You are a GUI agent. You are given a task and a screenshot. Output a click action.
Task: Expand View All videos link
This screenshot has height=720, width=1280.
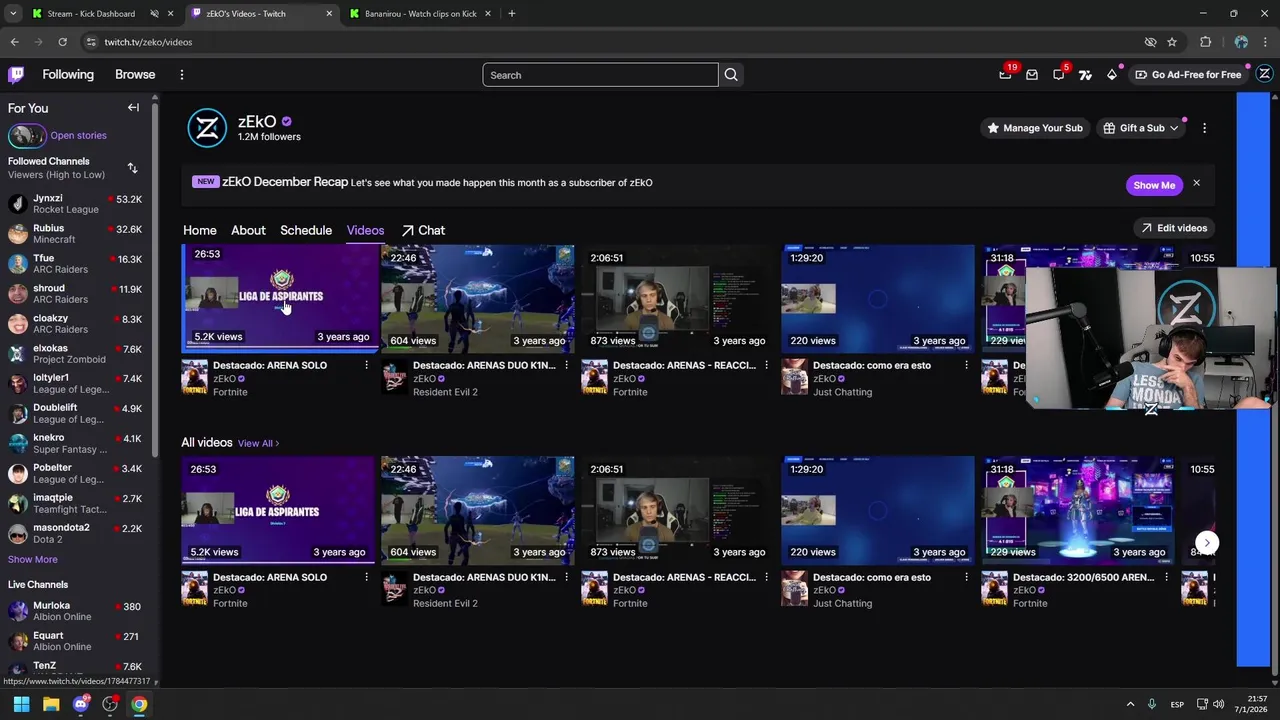point(258,443)
